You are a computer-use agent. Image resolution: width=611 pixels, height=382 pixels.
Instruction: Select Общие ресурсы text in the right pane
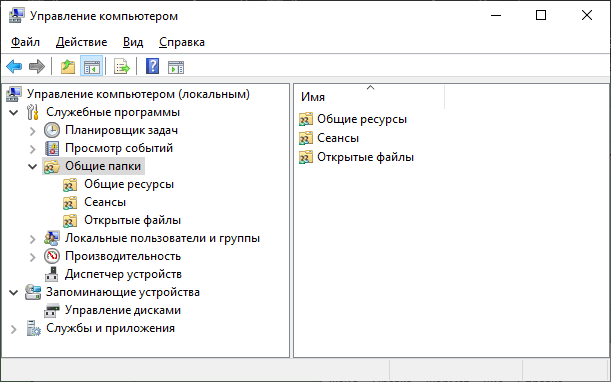pyautogui.click(x=362, y=119)
